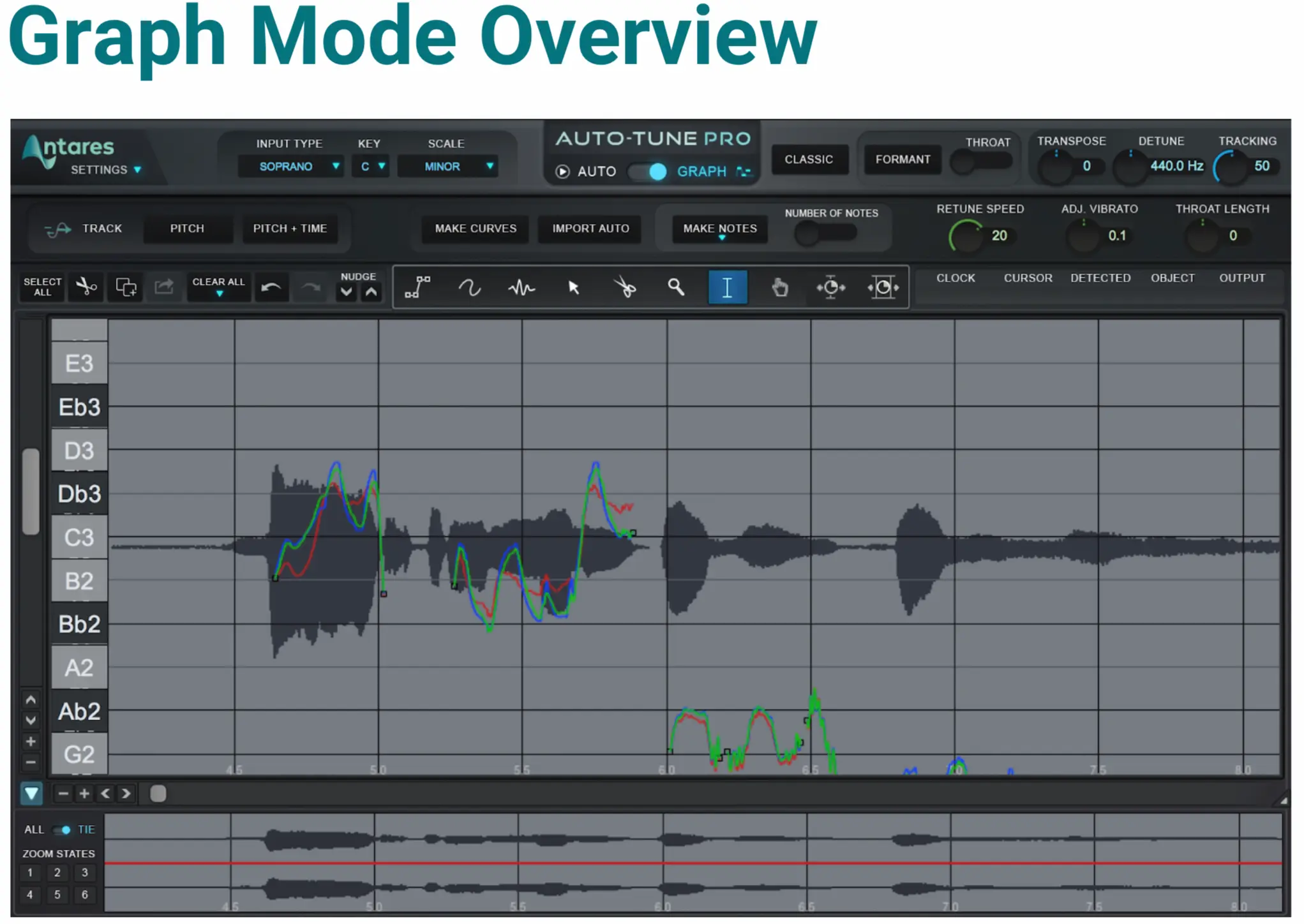Select the Zoom magnifier tool
The height and width of the screenshot is (924, 1304).
pyautogui.click(x=676, y=288)
